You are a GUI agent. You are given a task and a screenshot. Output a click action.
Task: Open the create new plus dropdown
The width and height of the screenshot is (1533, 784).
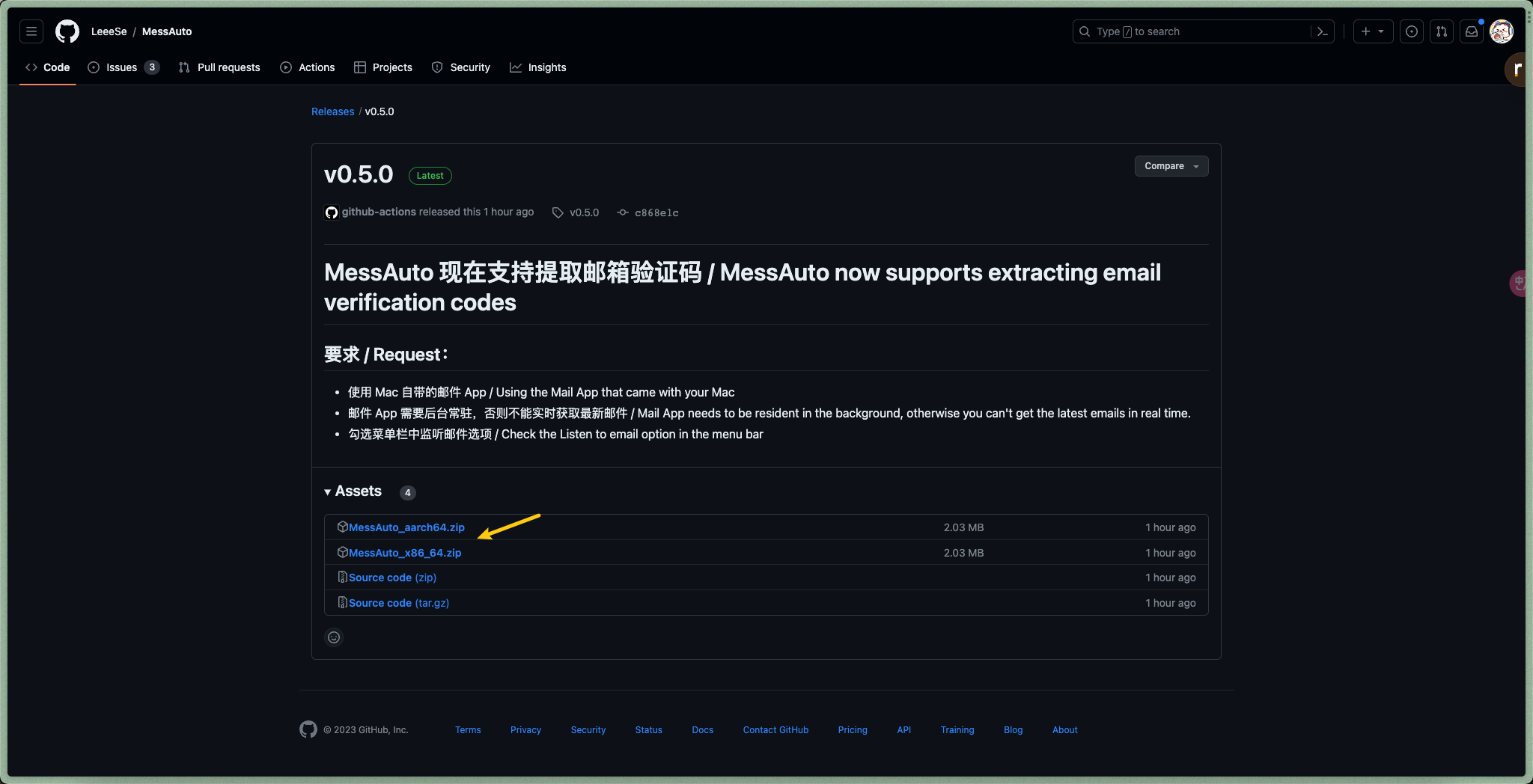(x=1373, y=31)
